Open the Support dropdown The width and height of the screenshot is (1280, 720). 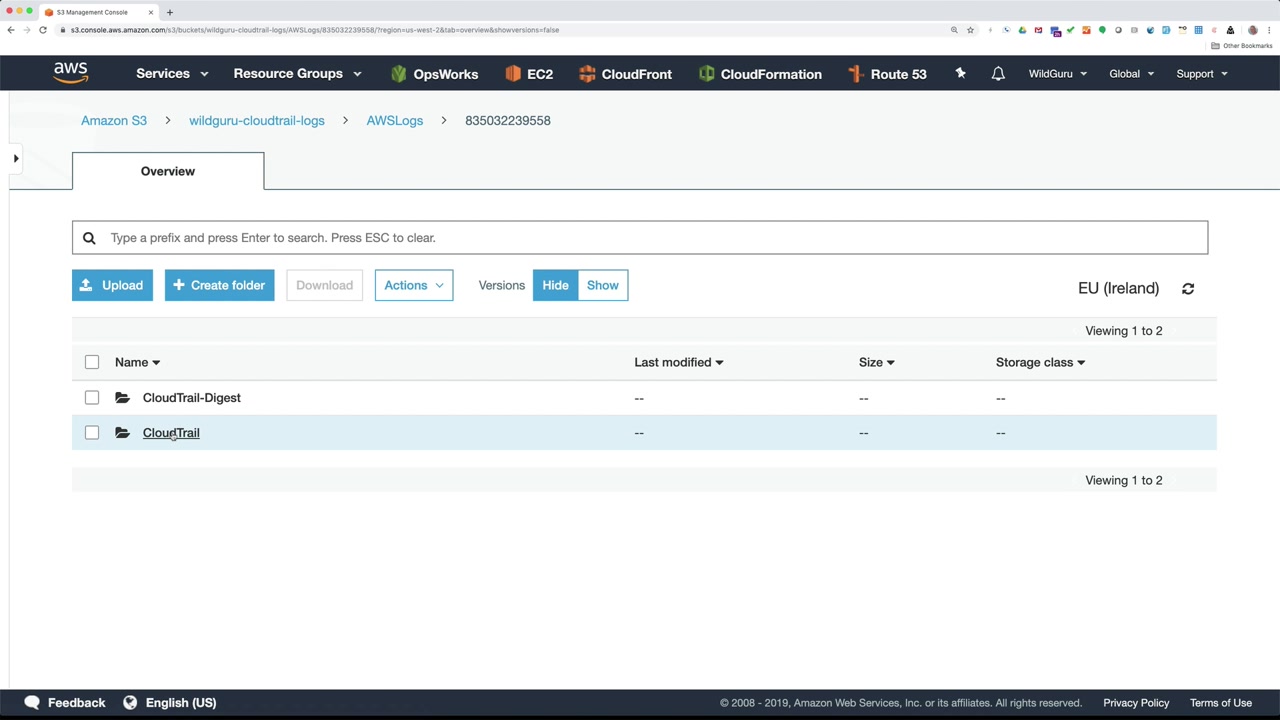click(1202, 74)
